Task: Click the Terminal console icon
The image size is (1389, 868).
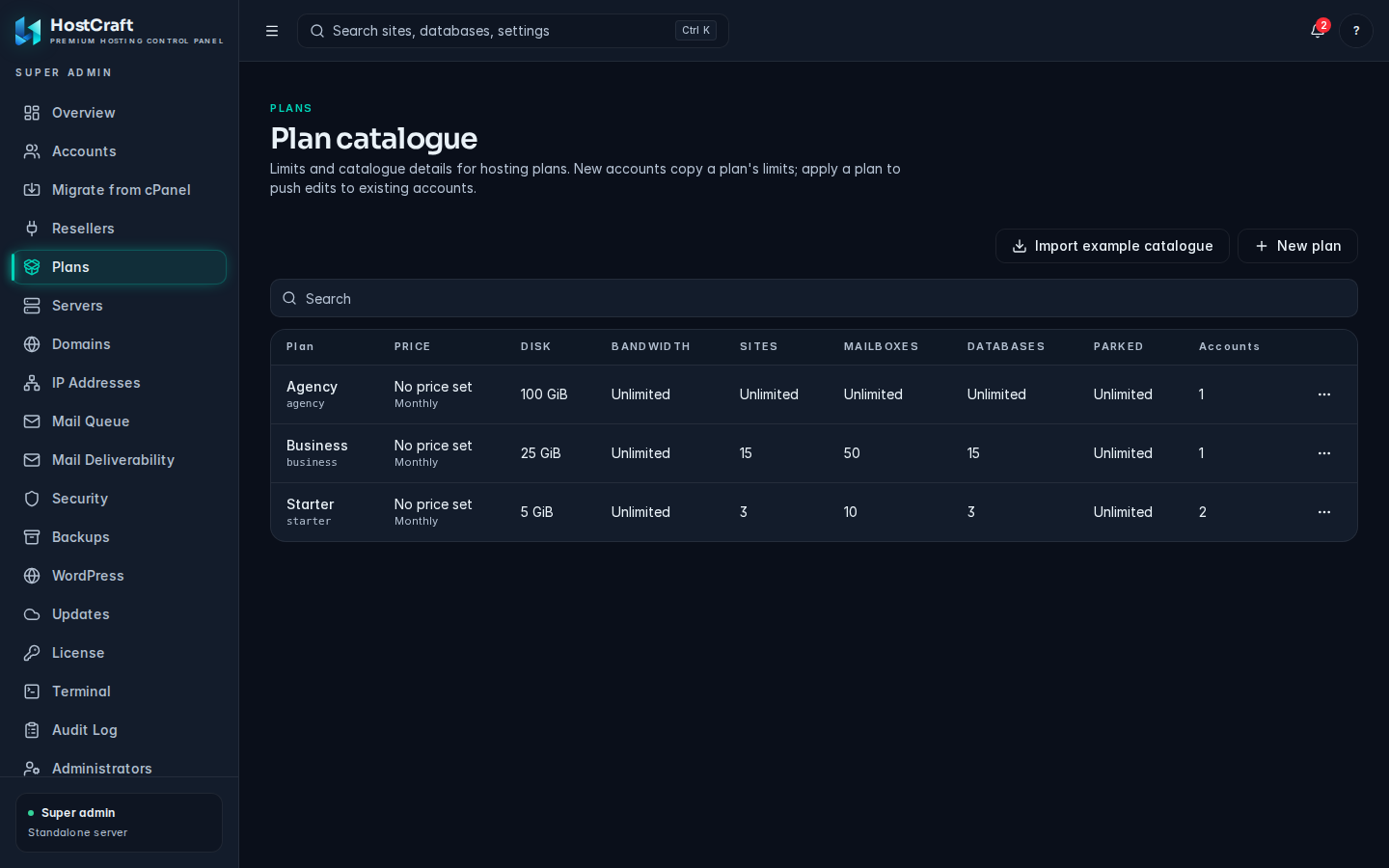Action: point(32,692)
